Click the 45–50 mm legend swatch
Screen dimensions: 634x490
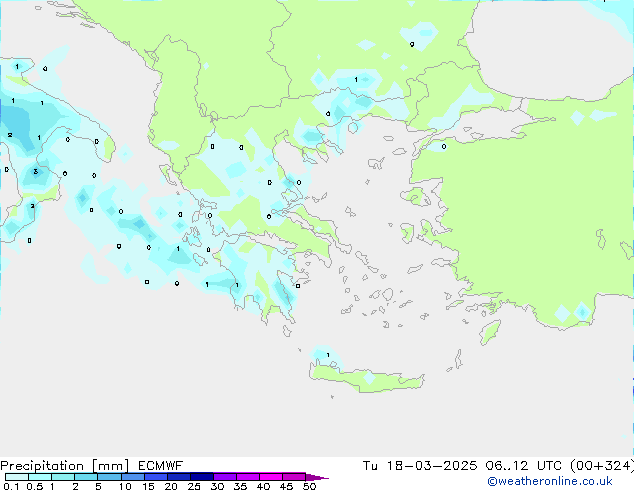pos(294,477)
